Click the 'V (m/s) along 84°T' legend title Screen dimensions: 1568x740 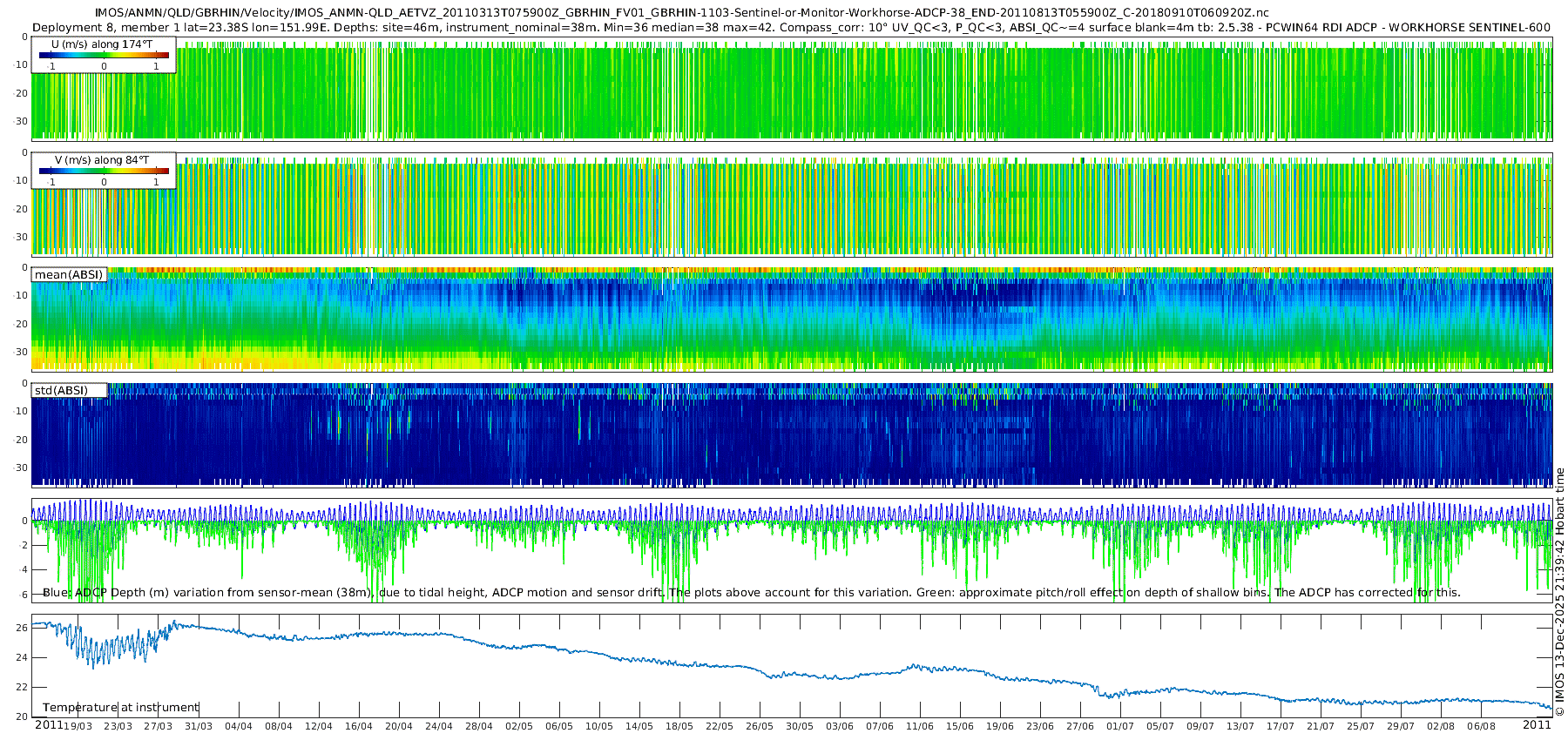102,160
